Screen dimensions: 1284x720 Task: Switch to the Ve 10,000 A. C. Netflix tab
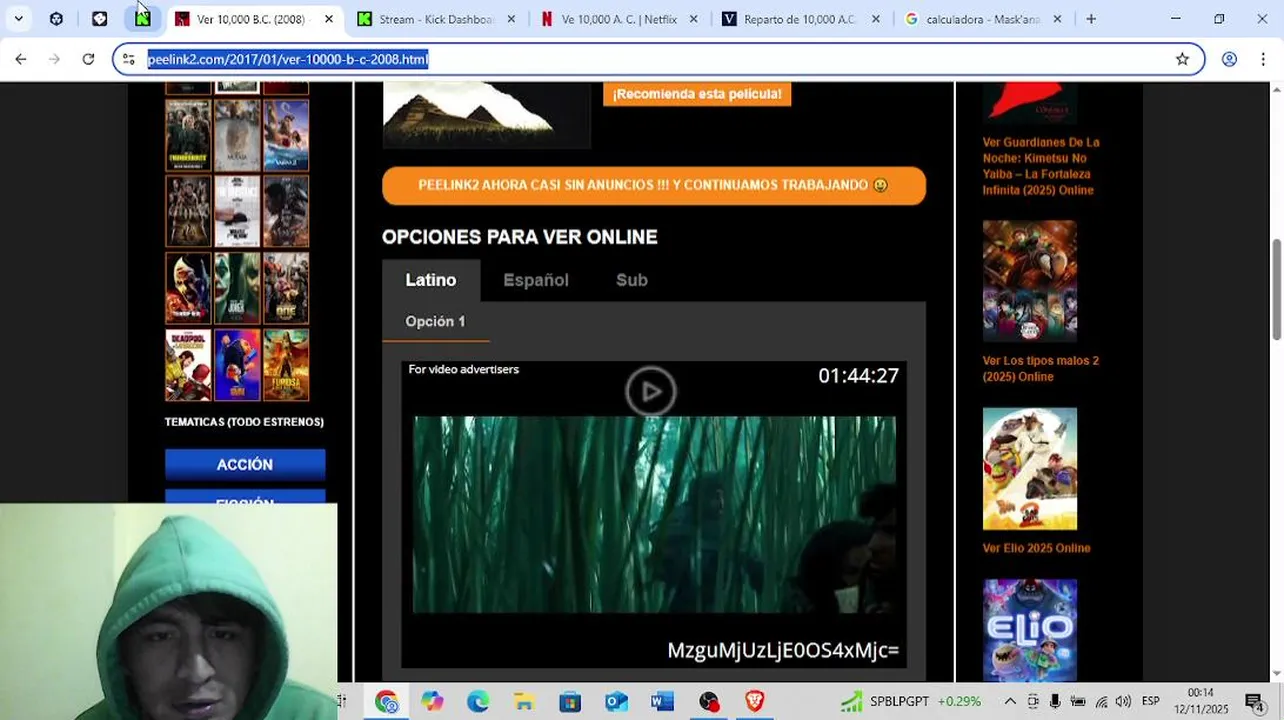[x=619, y=19]
